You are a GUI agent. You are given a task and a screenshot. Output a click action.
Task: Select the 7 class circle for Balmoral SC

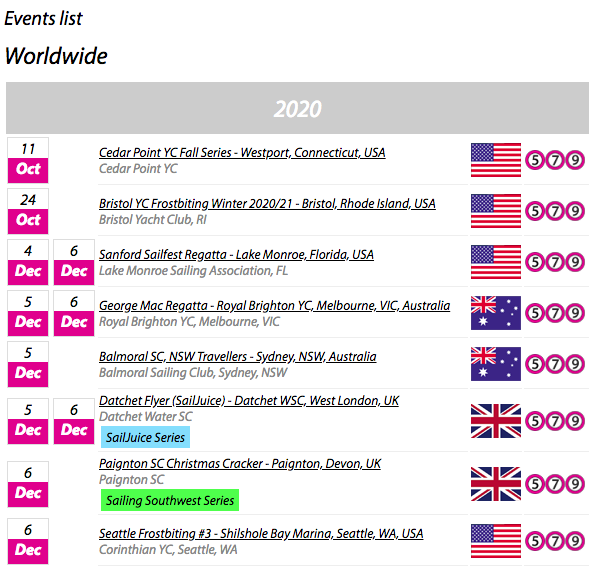[555, 364]
